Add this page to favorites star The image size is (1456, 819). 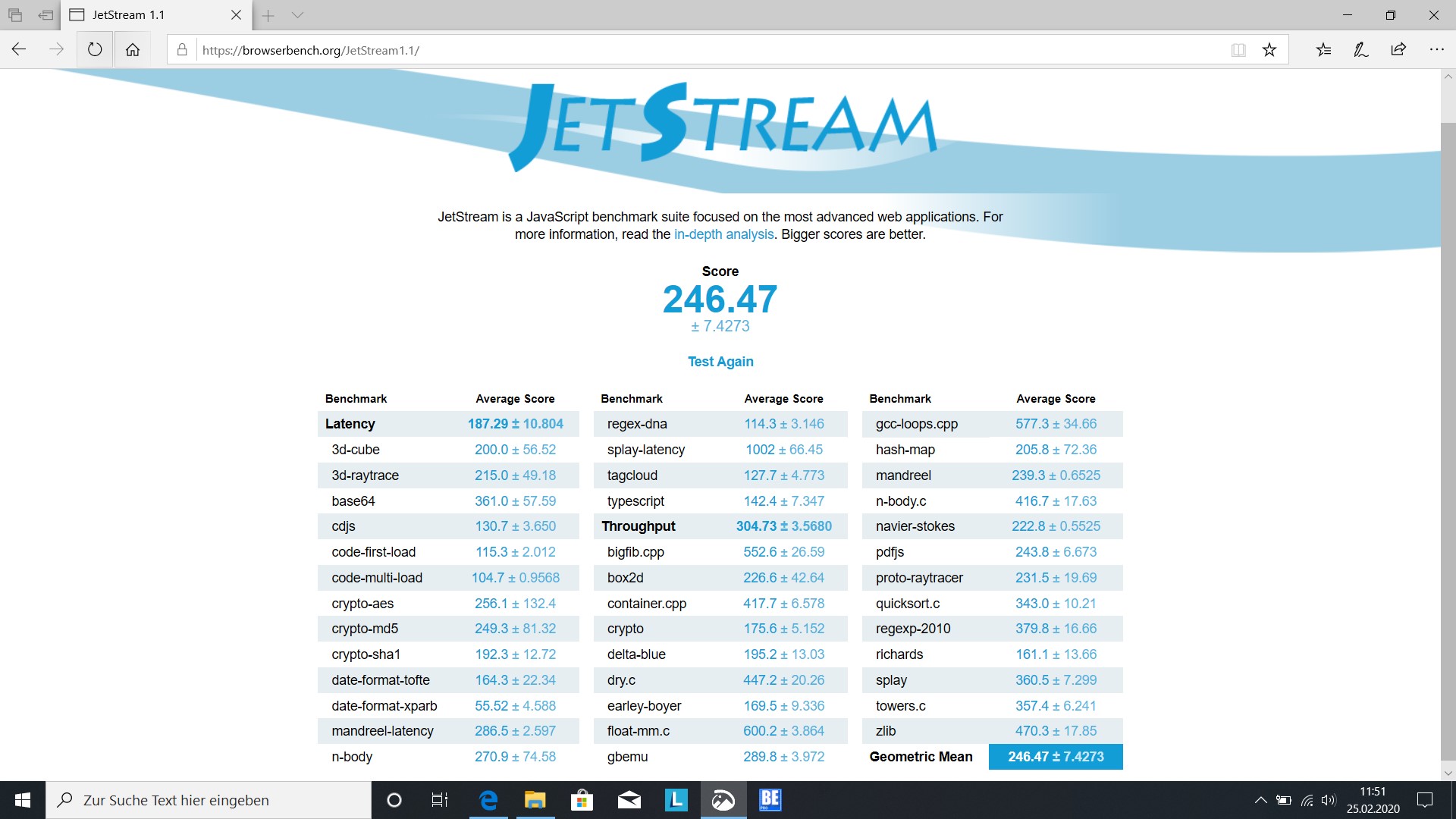click(x=1269, y=50)
